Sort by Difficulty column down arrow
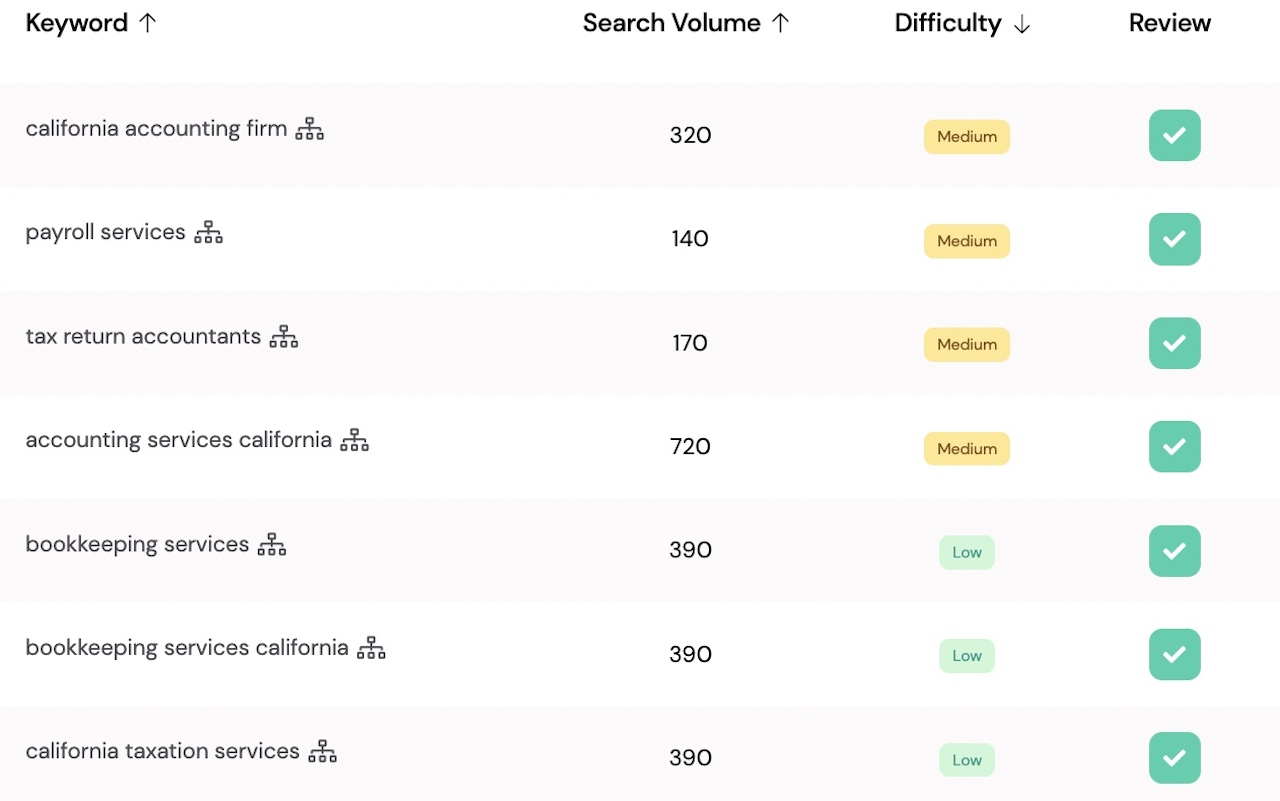 click(x=1021, y=24)
